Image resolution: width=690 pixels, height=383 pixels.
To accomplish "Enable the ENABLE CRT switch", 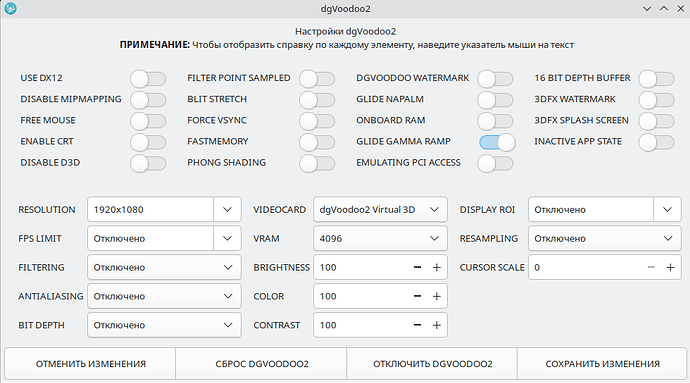I will coord(148,142).
